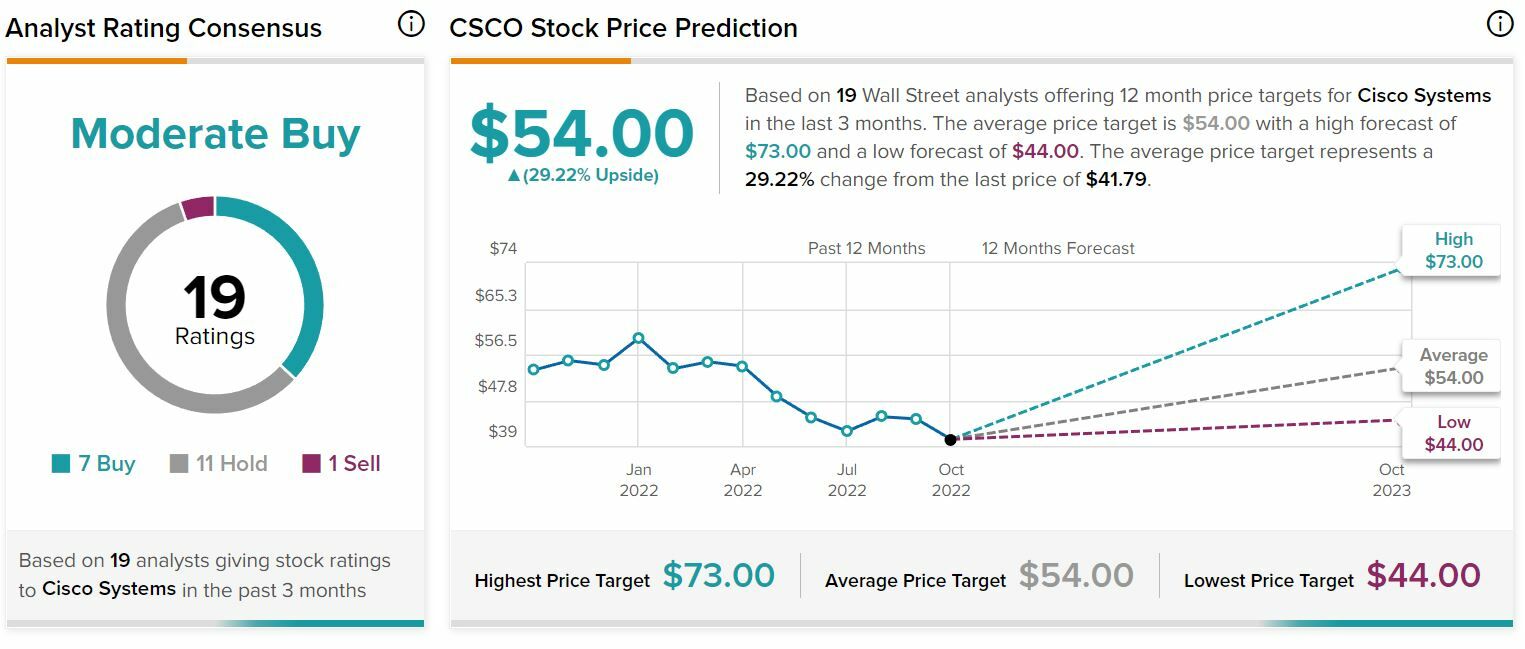Click the Average $54.00 forecast label
The height and width of the screenshot is (649, 1525).
[x=1453, y=367]
